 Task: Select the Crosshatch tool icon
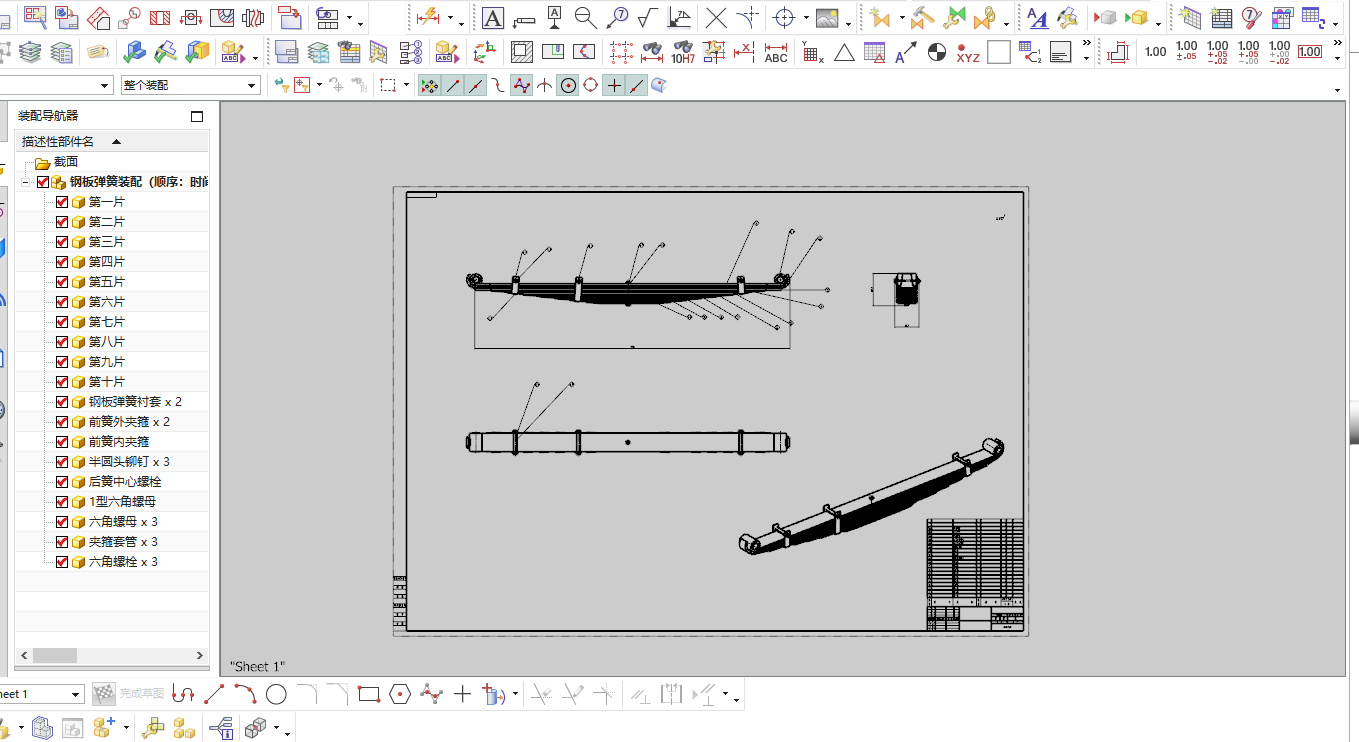(x=522, y=52)
